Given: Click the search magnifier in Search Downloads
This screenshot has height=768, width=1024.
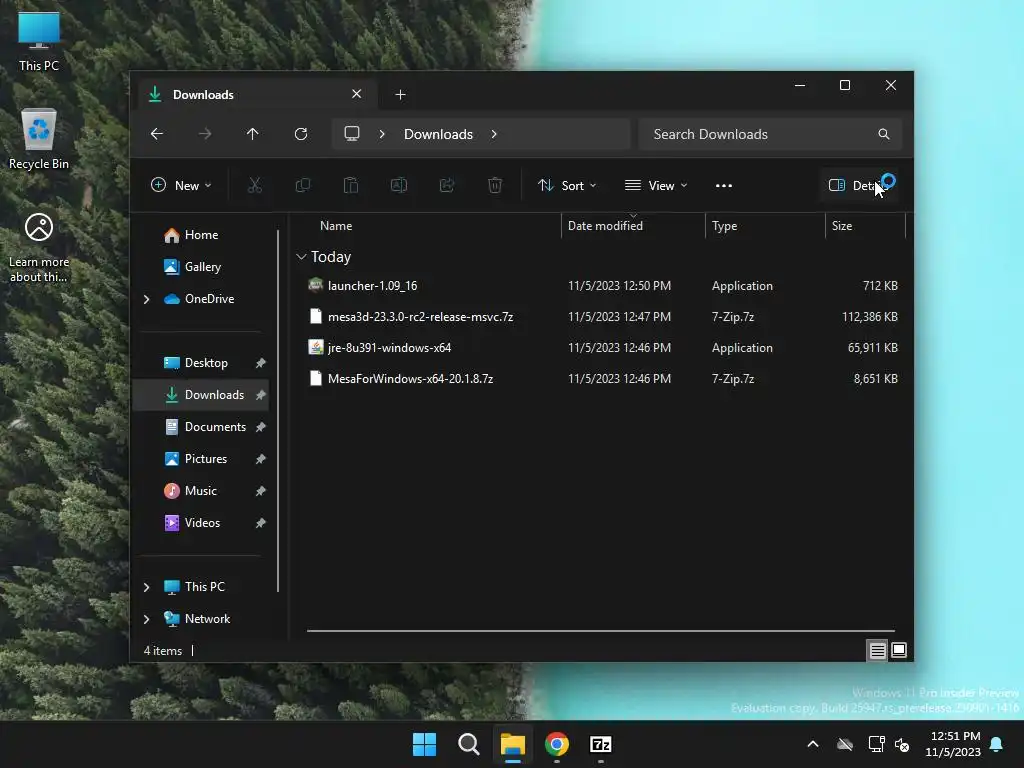Looking at the screenshot, I should (x=884, y=134).
